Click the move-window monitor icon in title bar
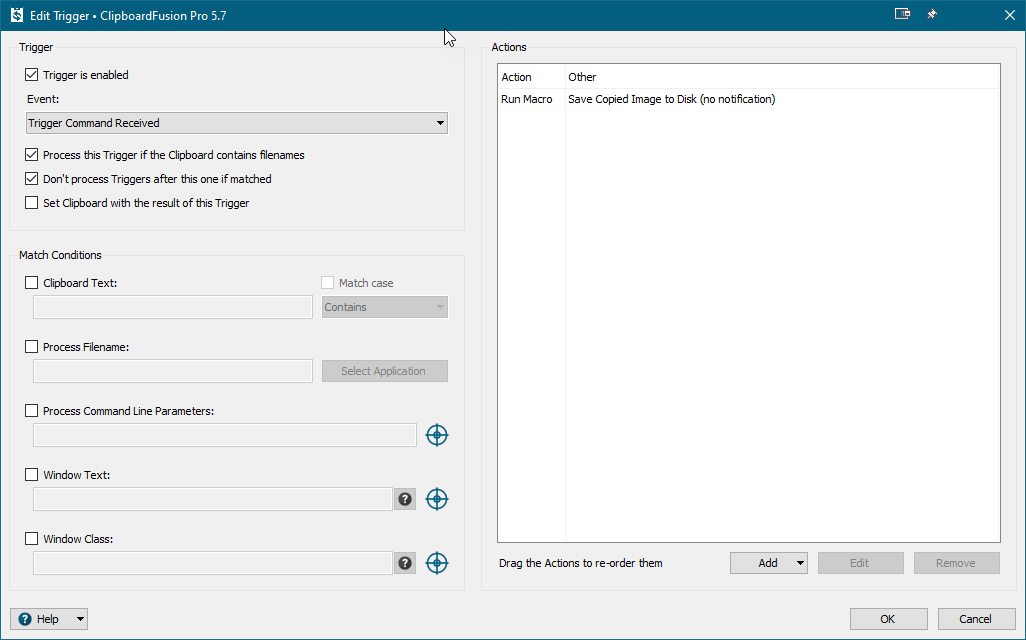 [x=902, y=15]
